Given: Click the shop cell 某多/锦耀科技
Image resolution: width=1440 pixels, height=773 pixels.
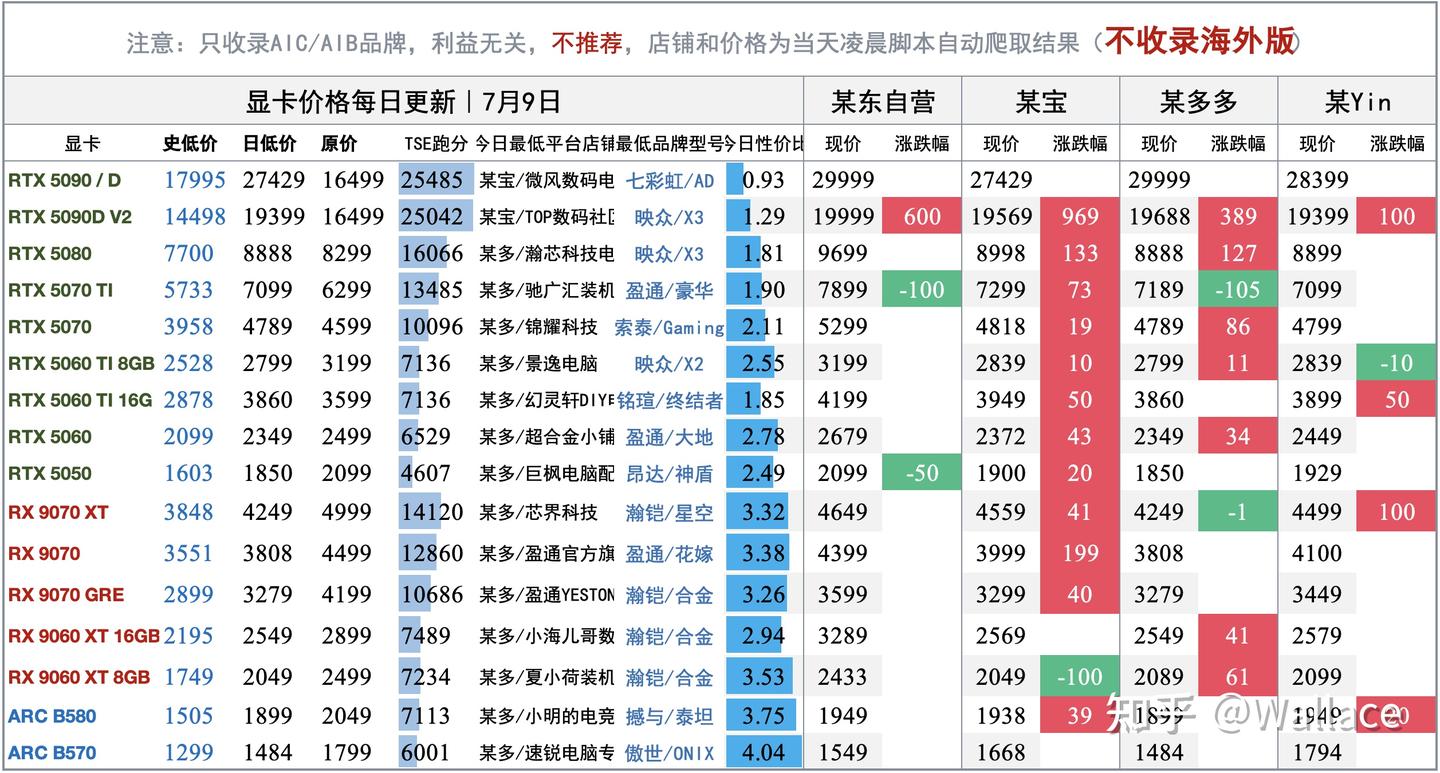Looking at the screenshot, I should coord(538,327).
